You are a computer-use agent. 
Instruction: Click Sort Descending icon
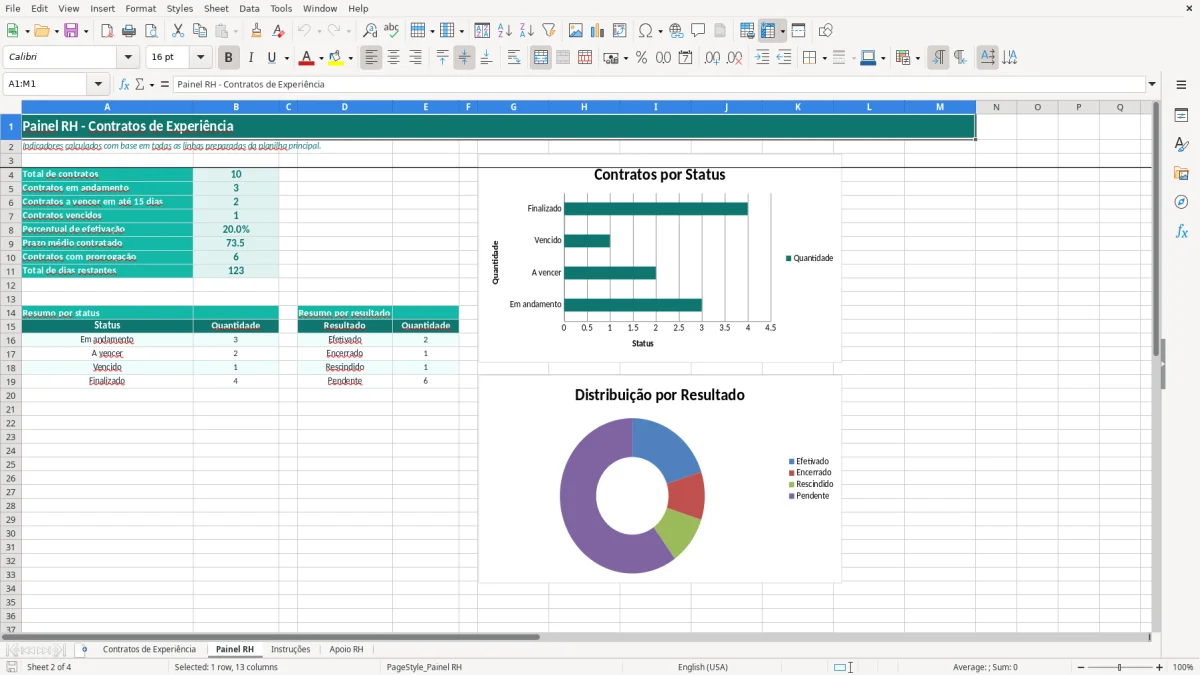click(x=527, y=31)
